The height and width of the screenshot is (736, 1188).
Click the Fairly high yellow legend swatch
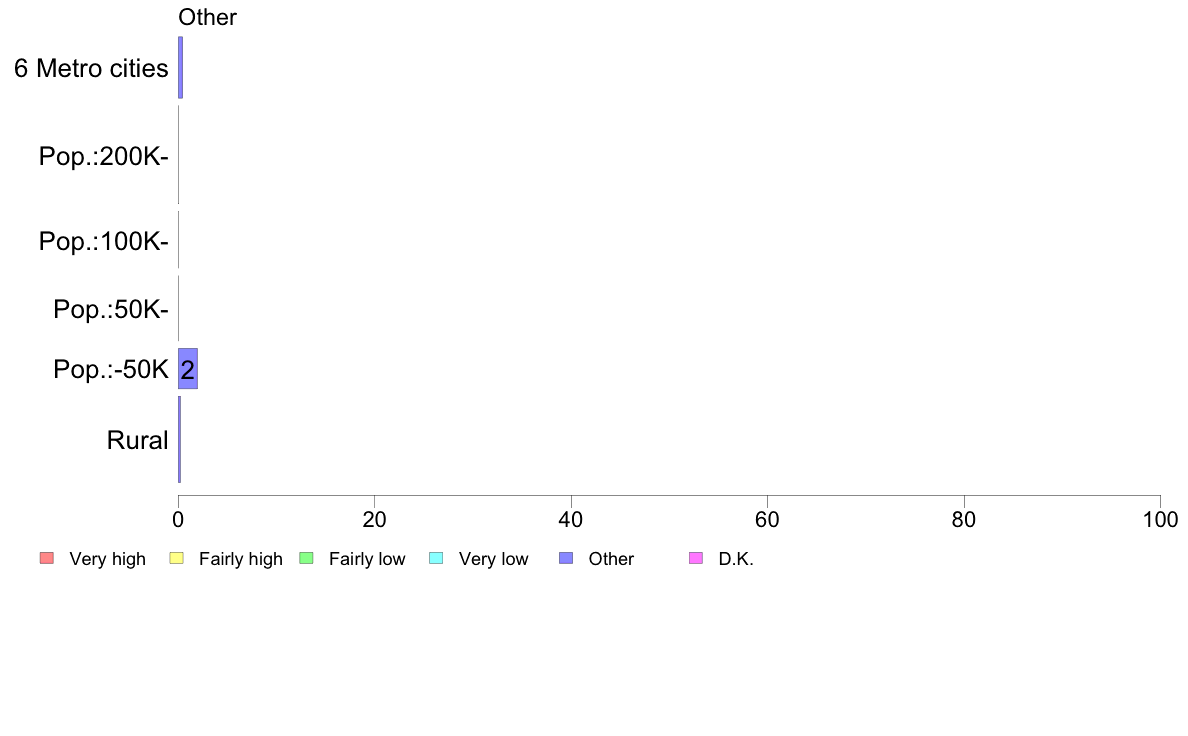point(177,559)
